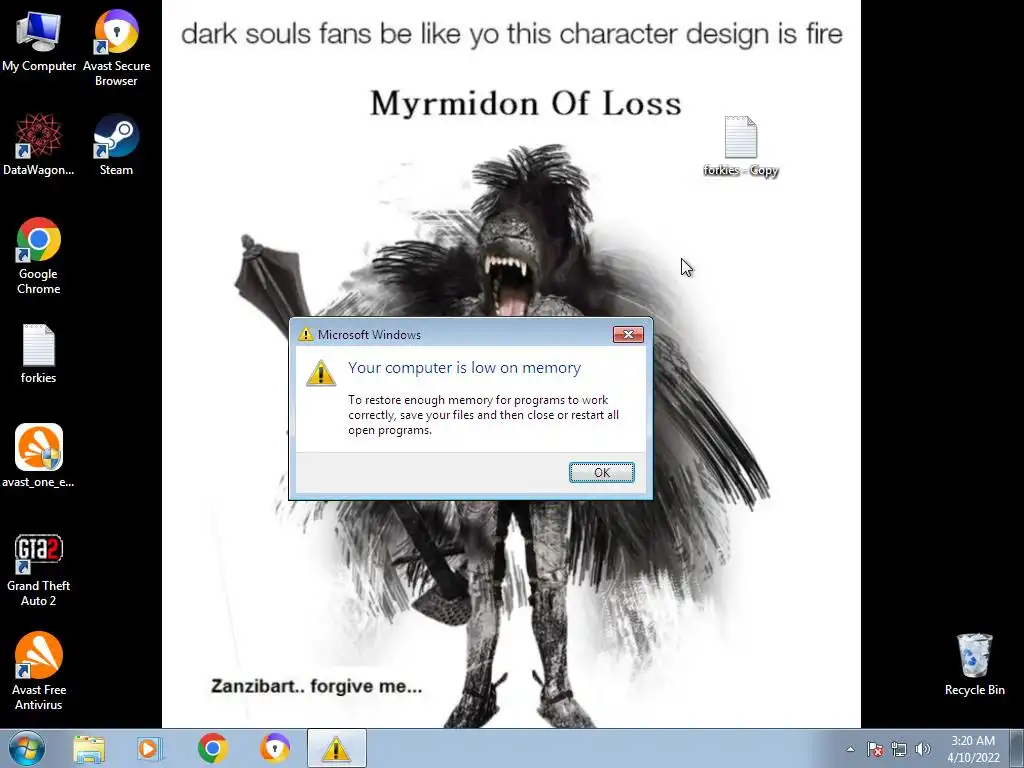Viewport: 1024px width, 768px height.
Task: Open the network tray icon
Action: coord(899,749)
